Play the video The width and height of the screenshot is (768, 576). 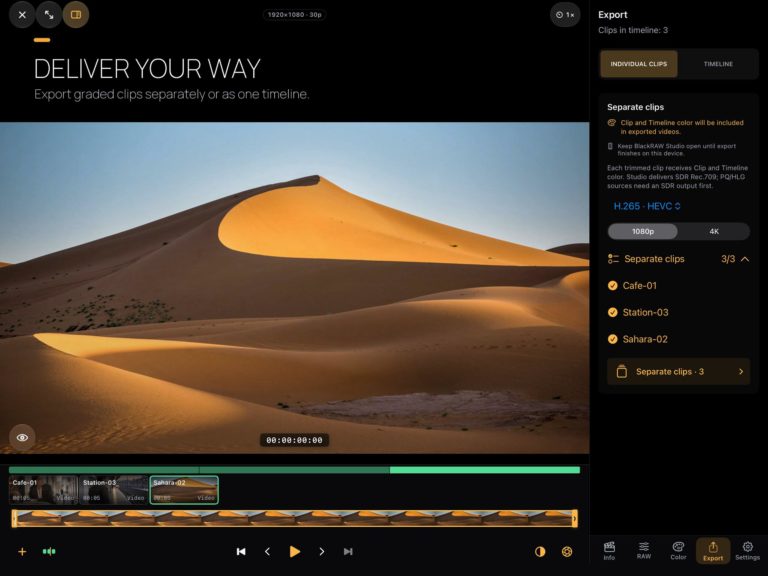pyautogui.click(x=294, y=552)
